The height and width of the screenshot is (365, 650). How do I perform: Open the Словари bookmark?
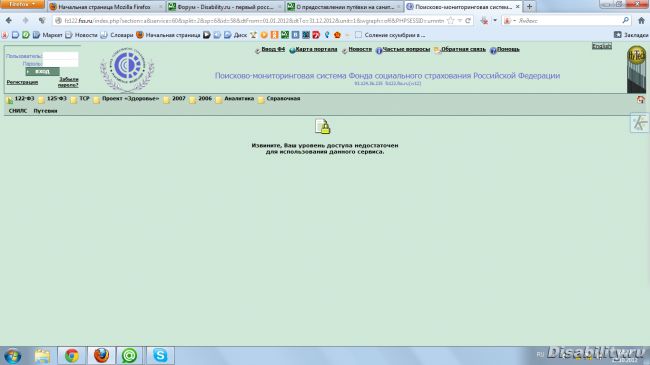click(x=117, y=35)
